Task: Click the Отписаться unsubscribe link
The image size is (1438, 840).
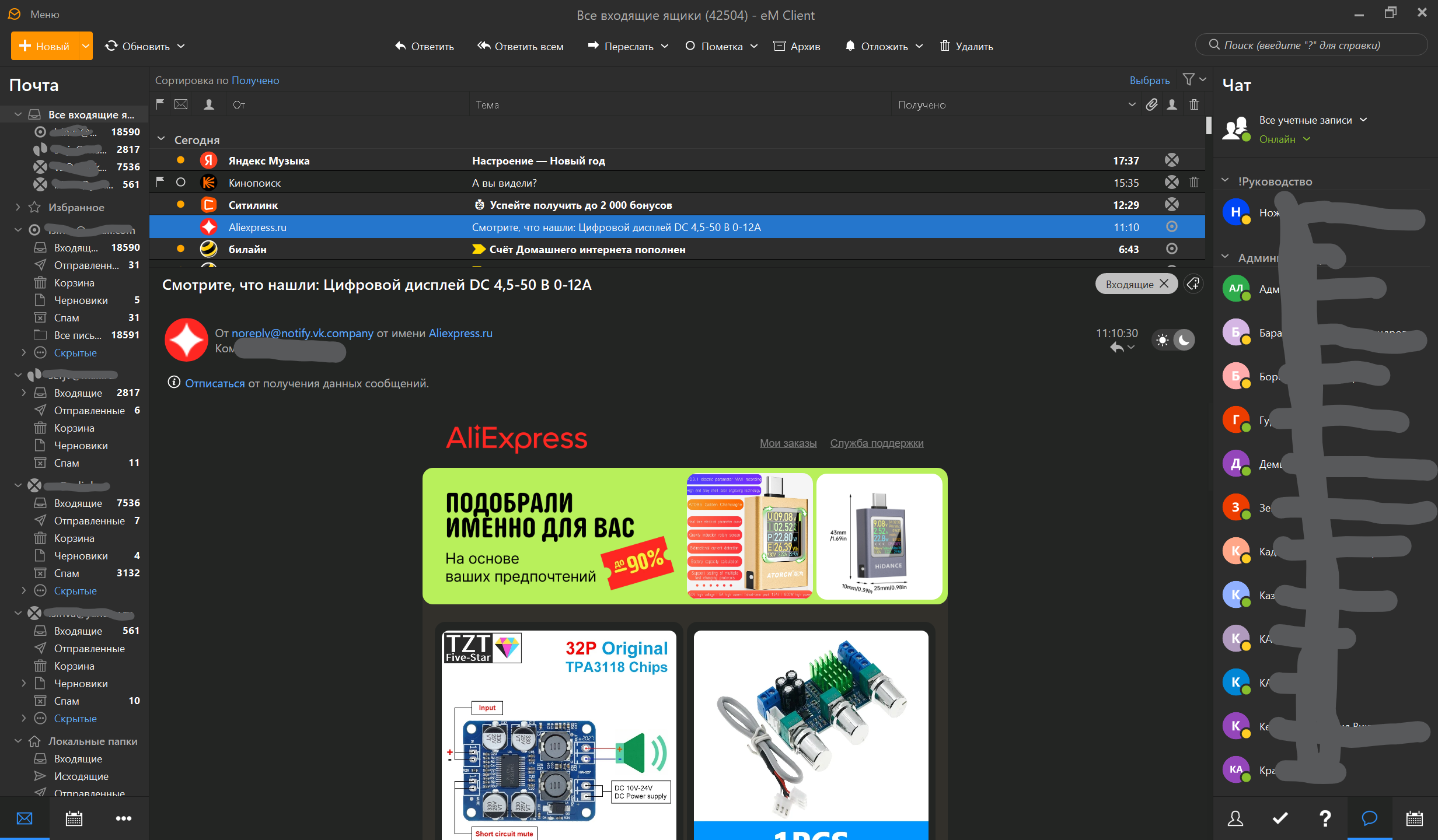Action: 215,383
